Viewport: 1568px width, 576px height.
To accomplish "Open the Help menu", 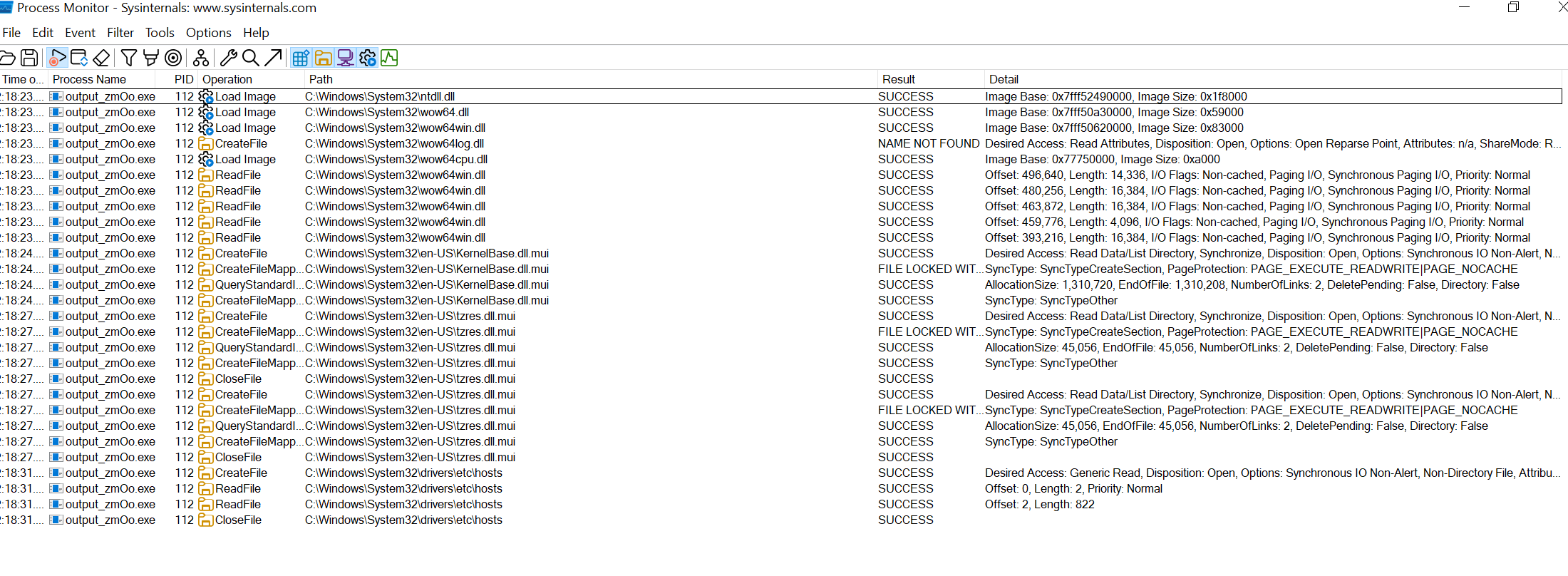I will (x=256, y=33).
